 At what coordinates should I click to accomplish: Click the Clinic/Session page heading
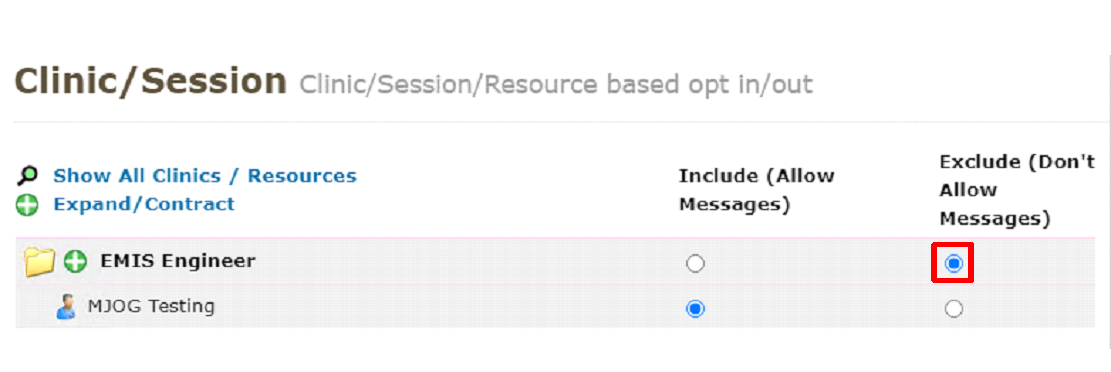pyautogui.click(x=150, y=81)
